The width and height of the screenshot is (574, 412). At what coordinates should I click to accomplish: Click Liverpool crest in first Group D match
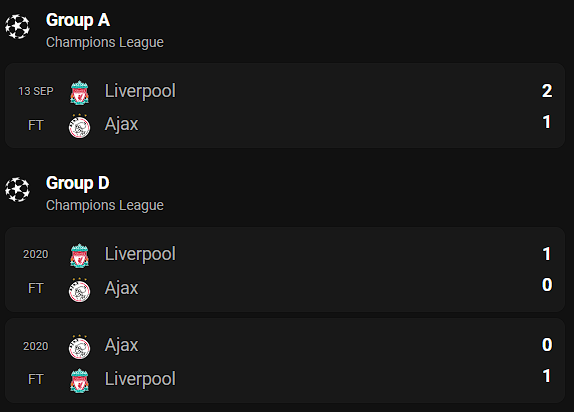pyautogui.click(x=79, y=256)
